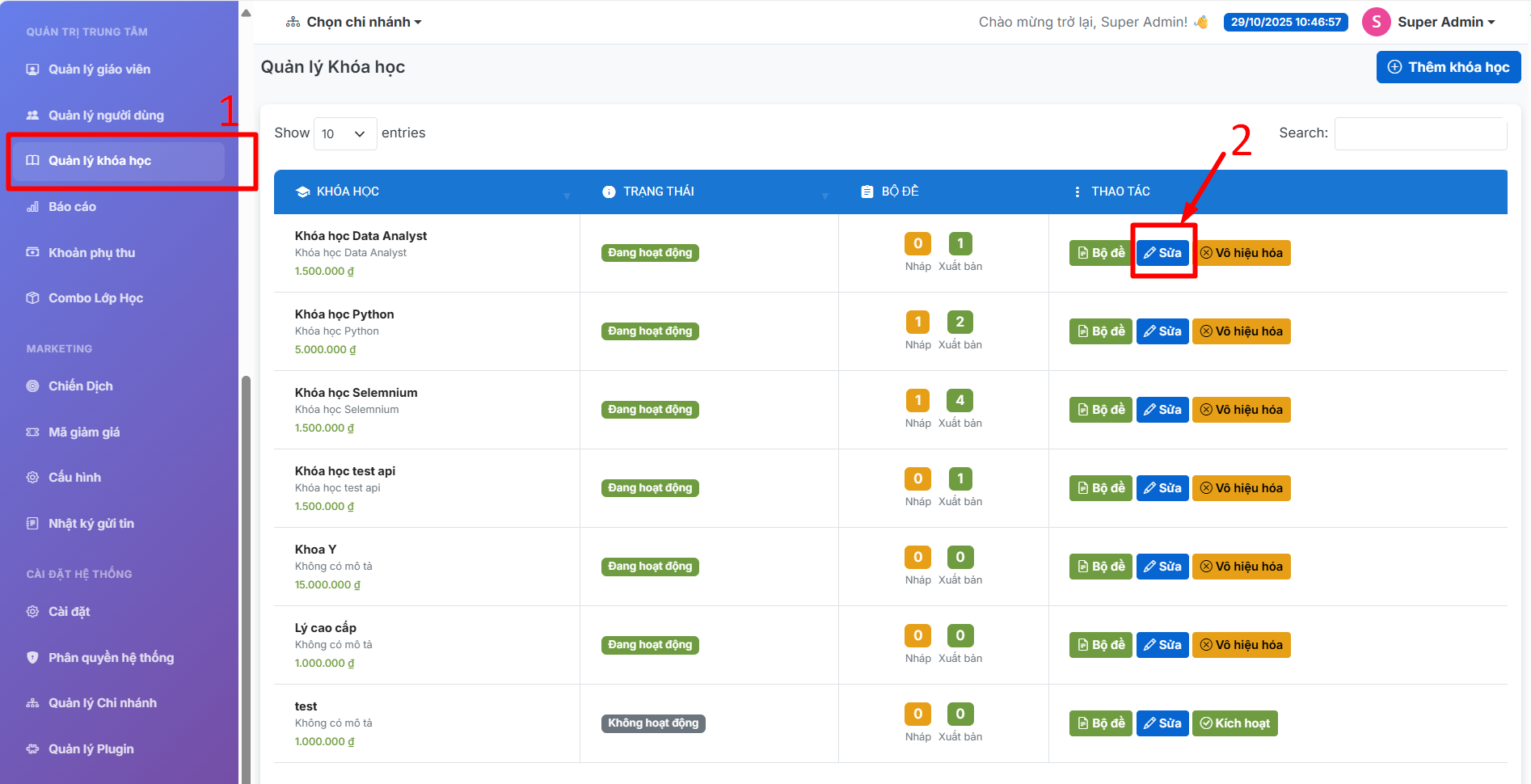Disable the Khoa Y course
Image resolution: width=1531 pixels, height=784 pixels.
coord(1241,567)
